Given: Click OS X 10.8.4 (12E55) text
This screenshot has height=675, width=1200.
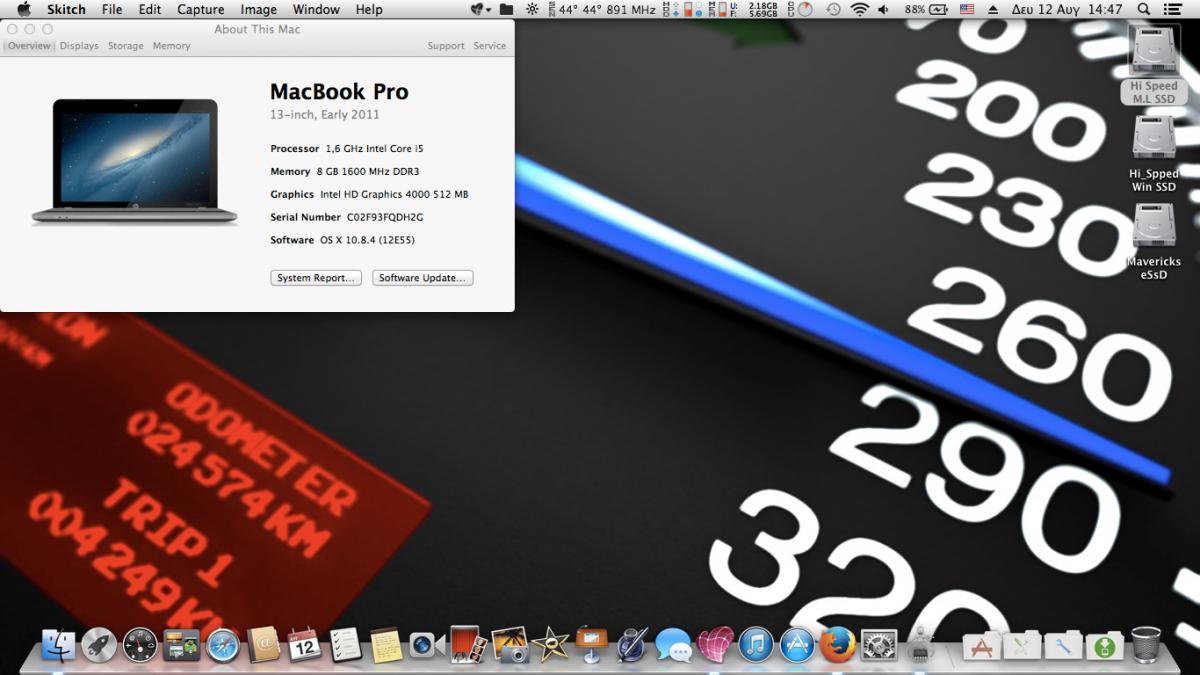Looking at the screenshot, I should pos(367,240).
